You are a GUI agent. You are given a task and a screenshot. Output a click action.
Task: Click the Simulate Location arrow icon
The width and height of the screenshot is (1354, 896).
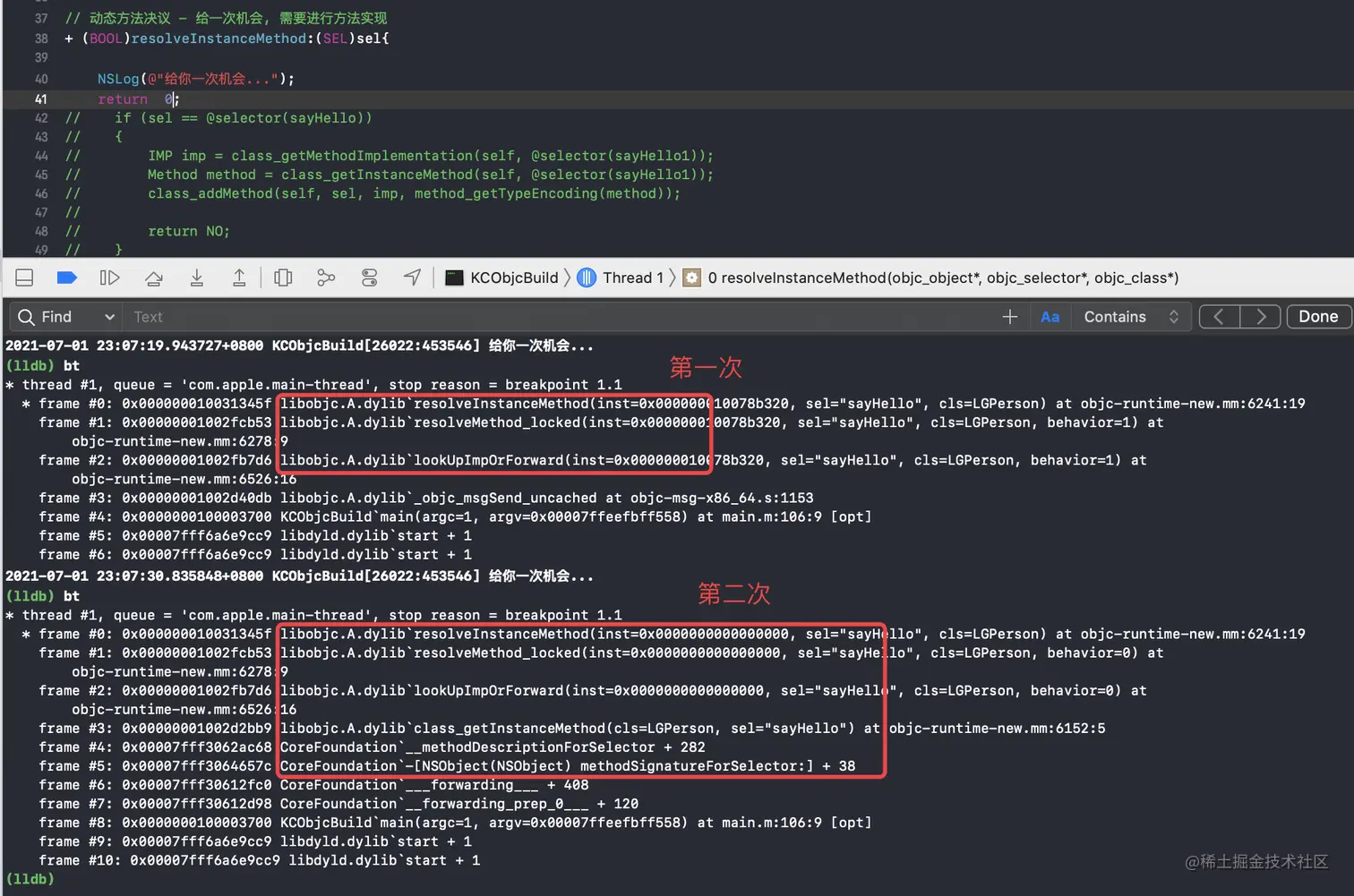pos(412,277)
